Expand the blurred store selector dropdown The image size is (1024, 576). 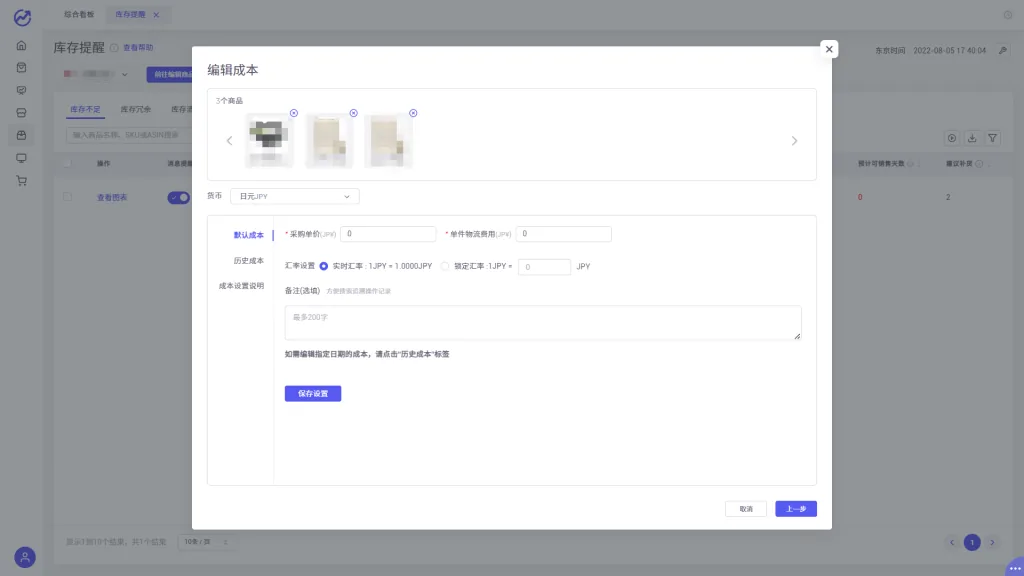coord(96,74)
